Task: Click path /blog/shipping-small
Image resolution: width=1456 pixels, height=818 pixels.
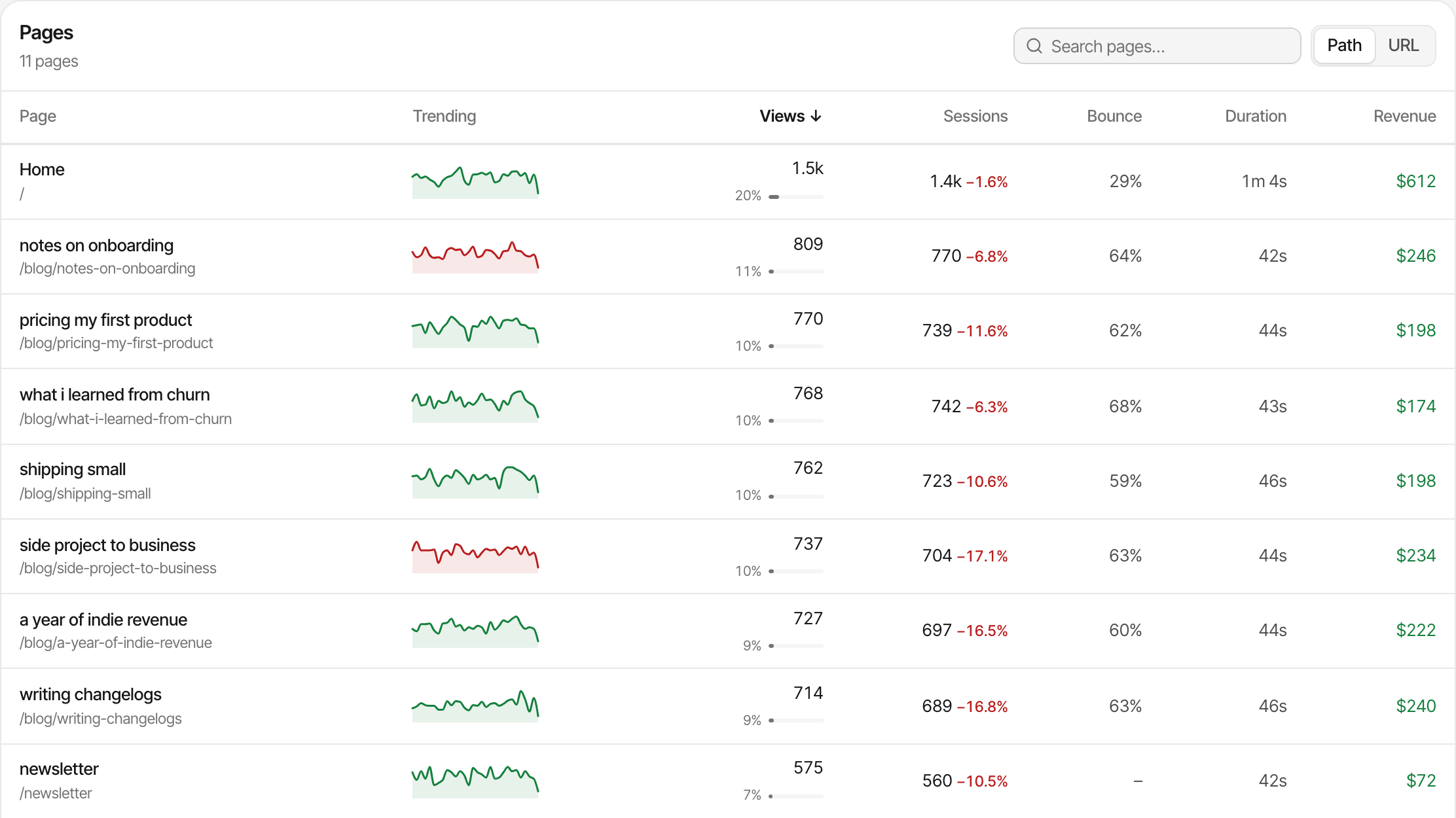Action: 85,493
